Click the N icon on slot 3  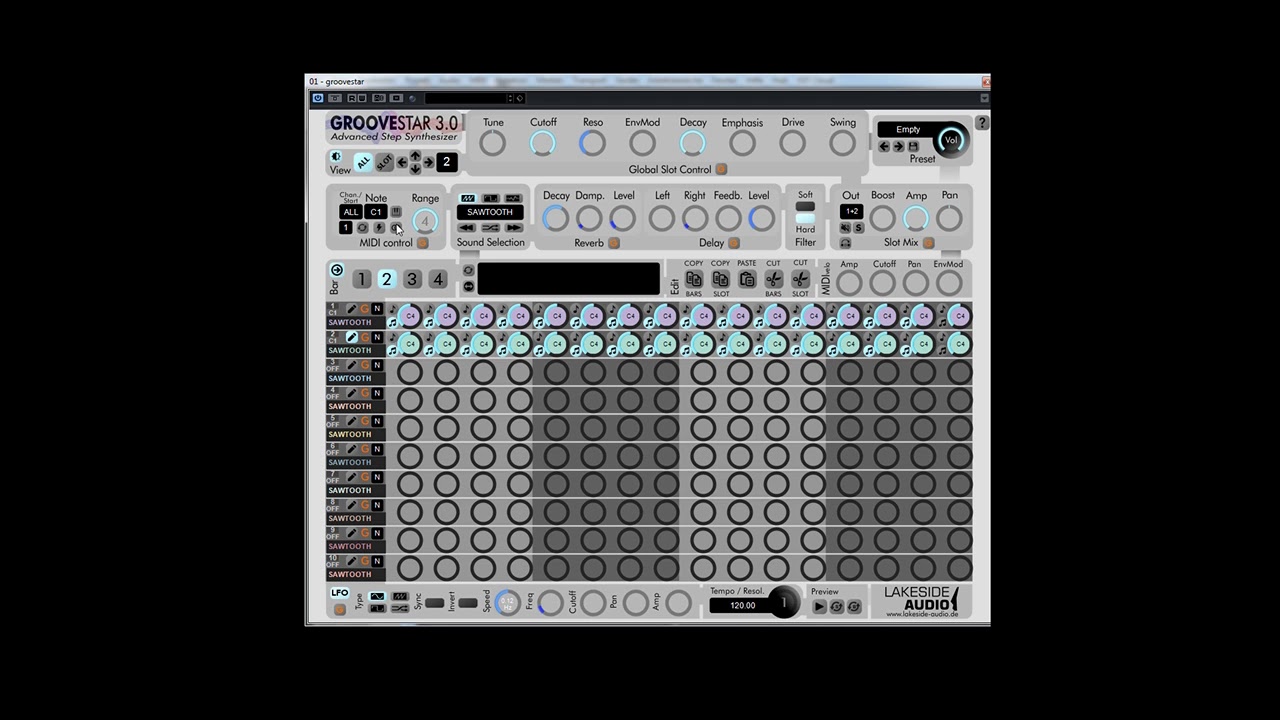click(377, 365)
